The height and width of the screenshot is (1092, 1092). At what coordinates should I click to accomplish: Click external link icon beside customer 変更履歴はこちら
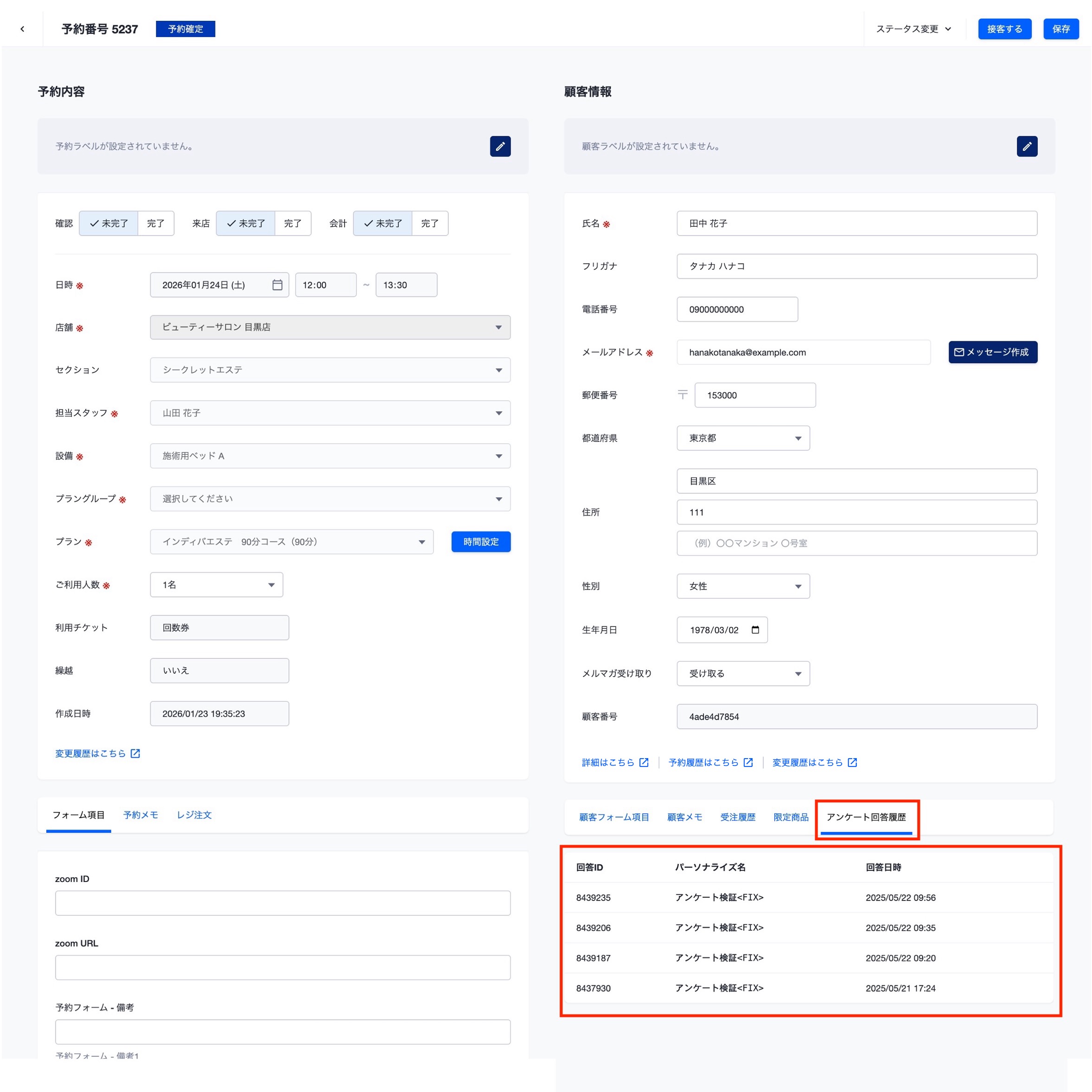click(852, 762)
